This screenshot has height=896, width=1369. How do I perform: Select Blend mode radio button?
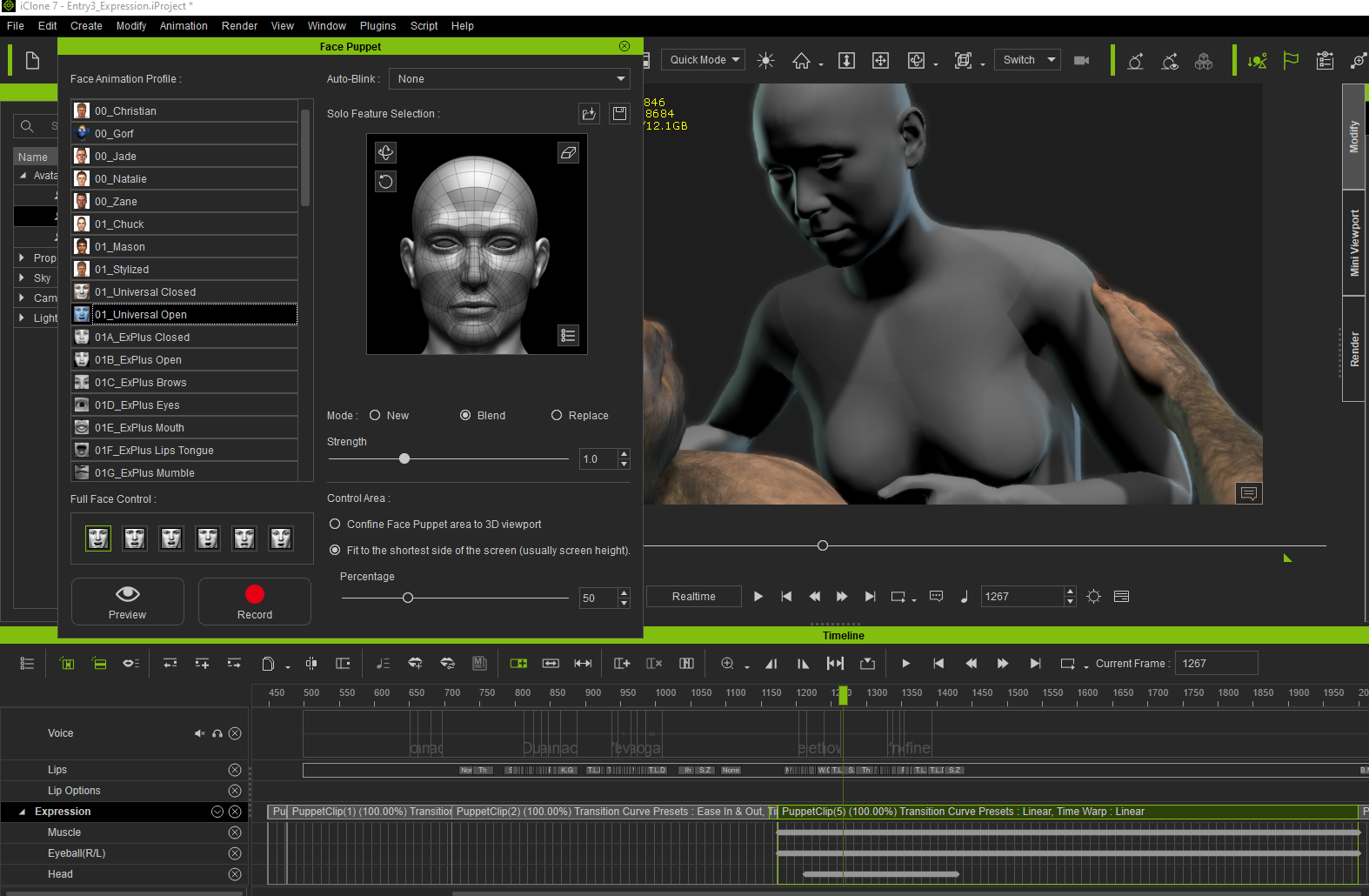pyautogui.click(x=465, y=415)
